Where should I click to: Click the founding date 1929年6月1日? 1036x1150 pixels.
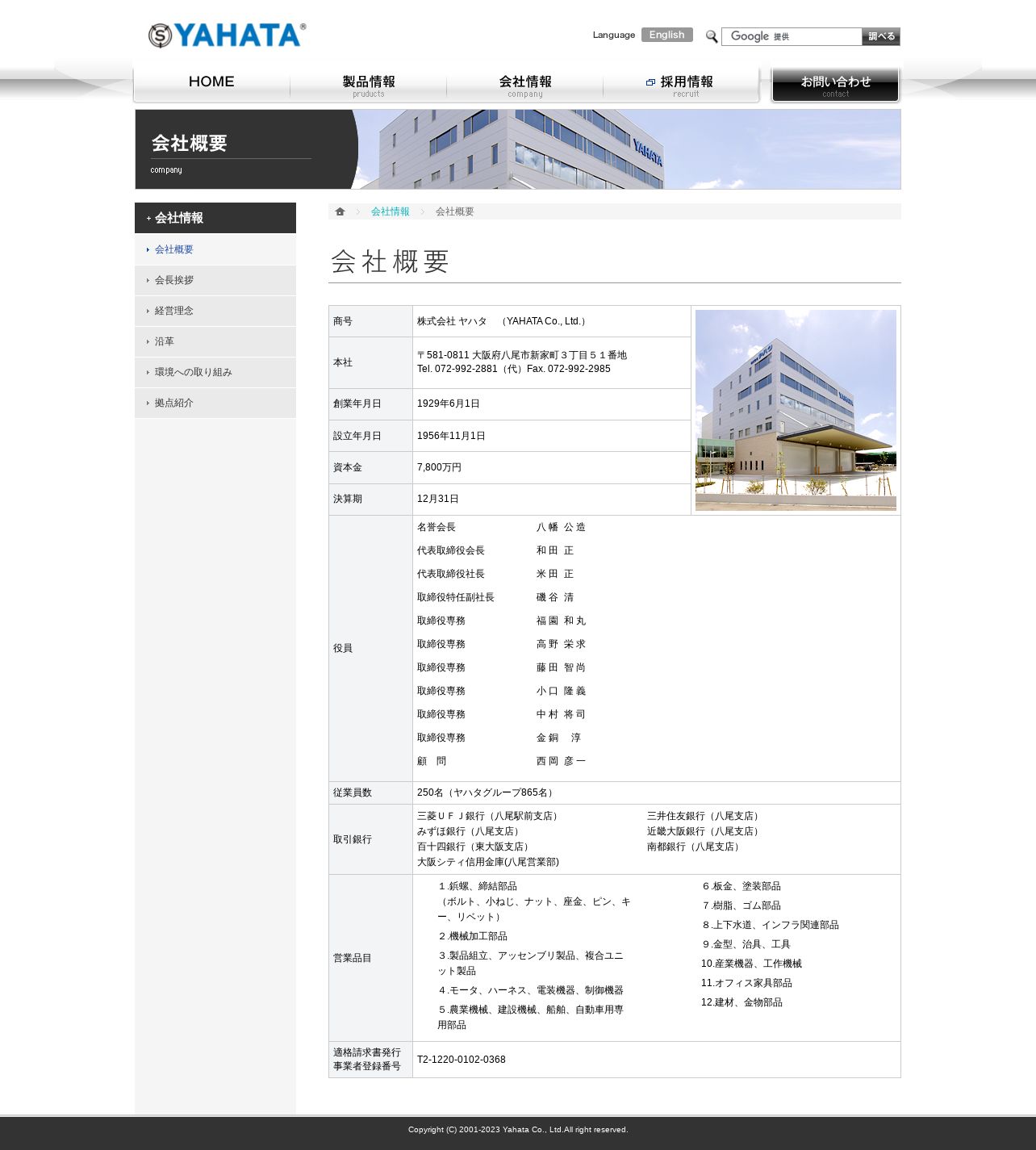point(449,404)
